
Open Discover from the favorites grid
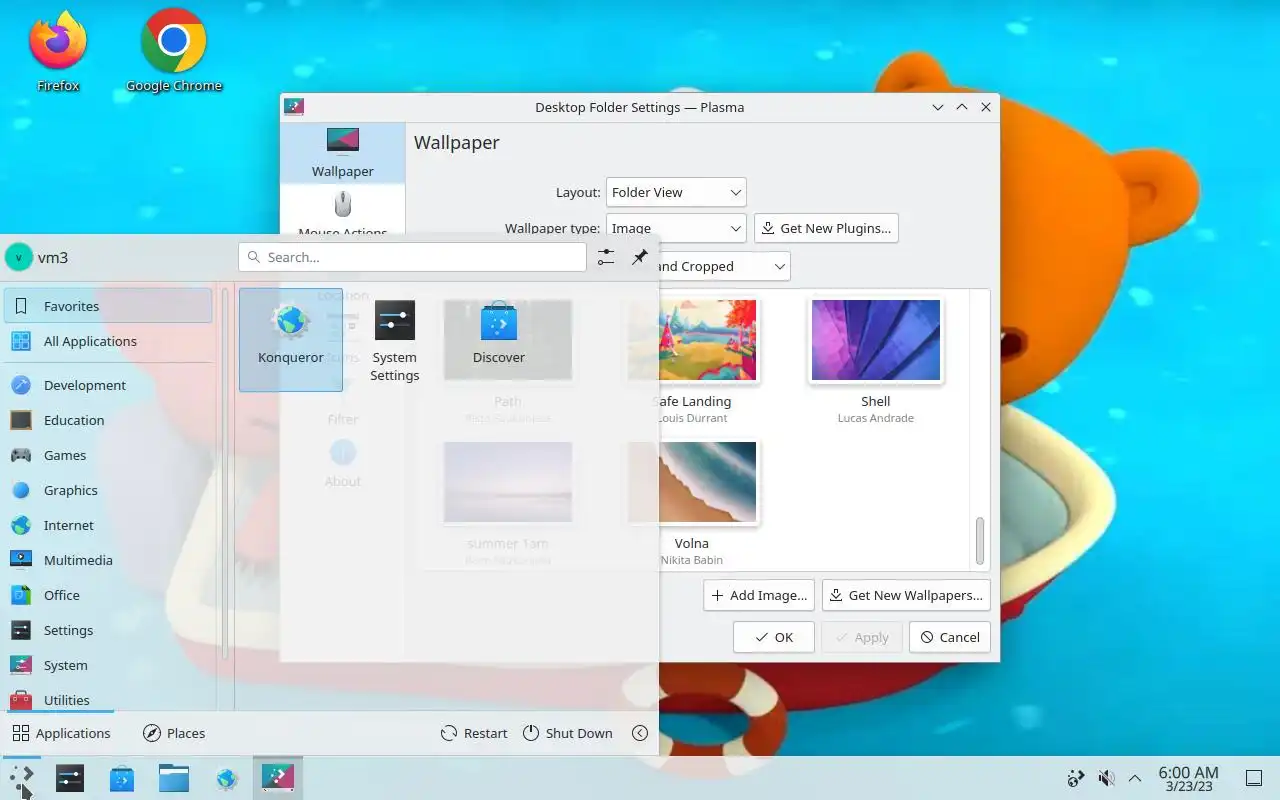click(499, 339)
